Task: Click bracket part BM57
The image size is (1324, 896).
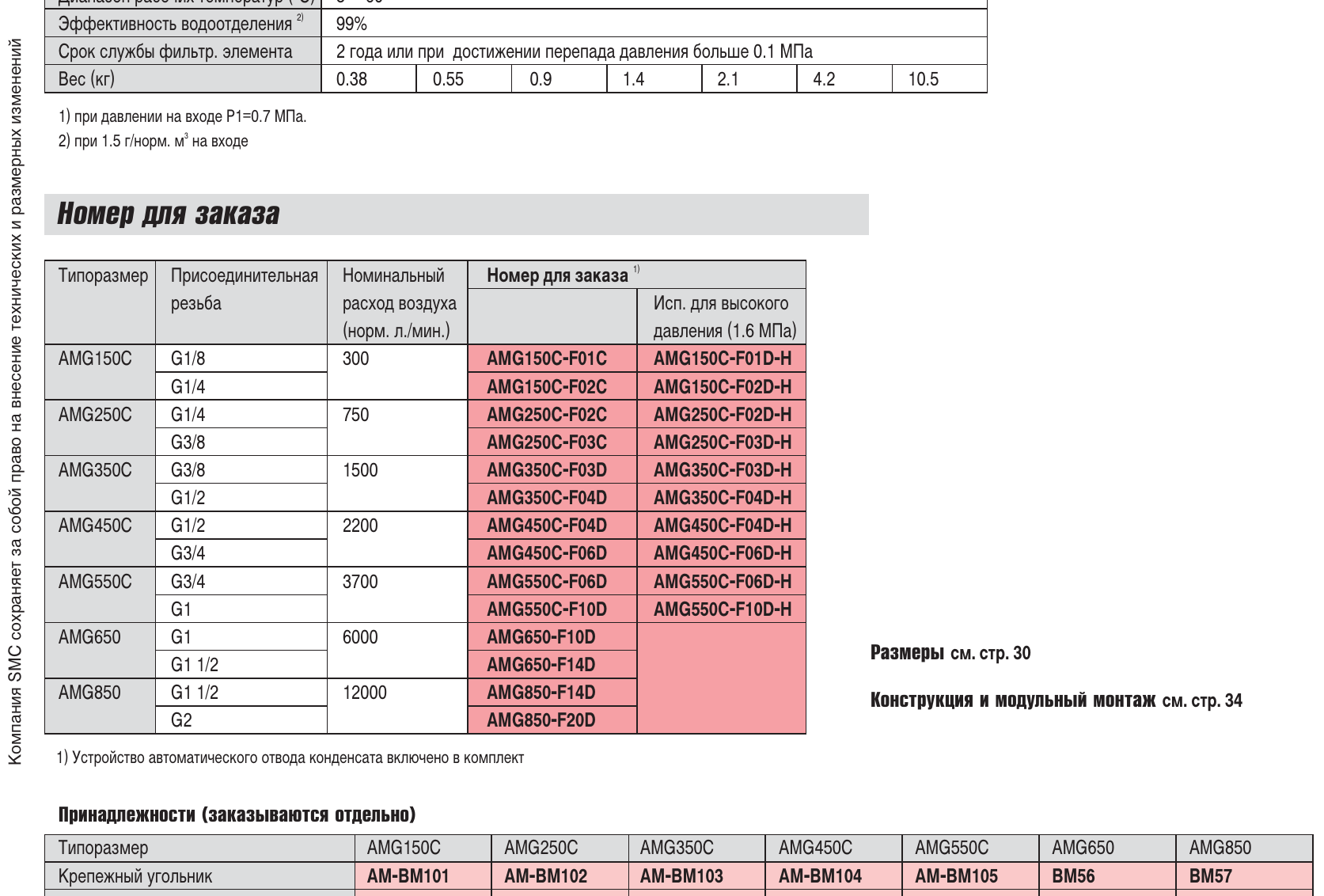Action: [1211, 876]
